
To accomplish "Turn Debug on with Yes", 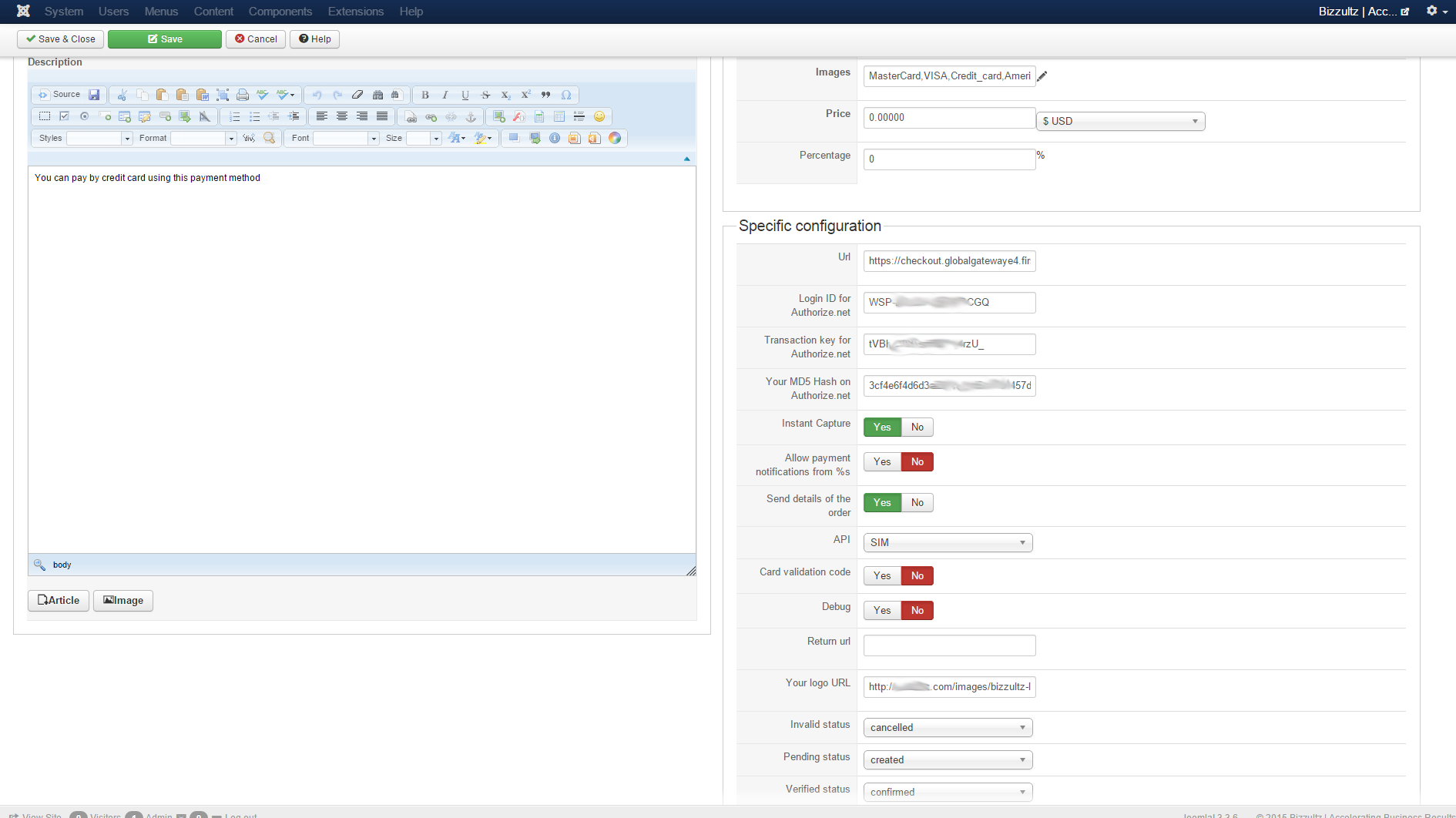I will 882,611.
